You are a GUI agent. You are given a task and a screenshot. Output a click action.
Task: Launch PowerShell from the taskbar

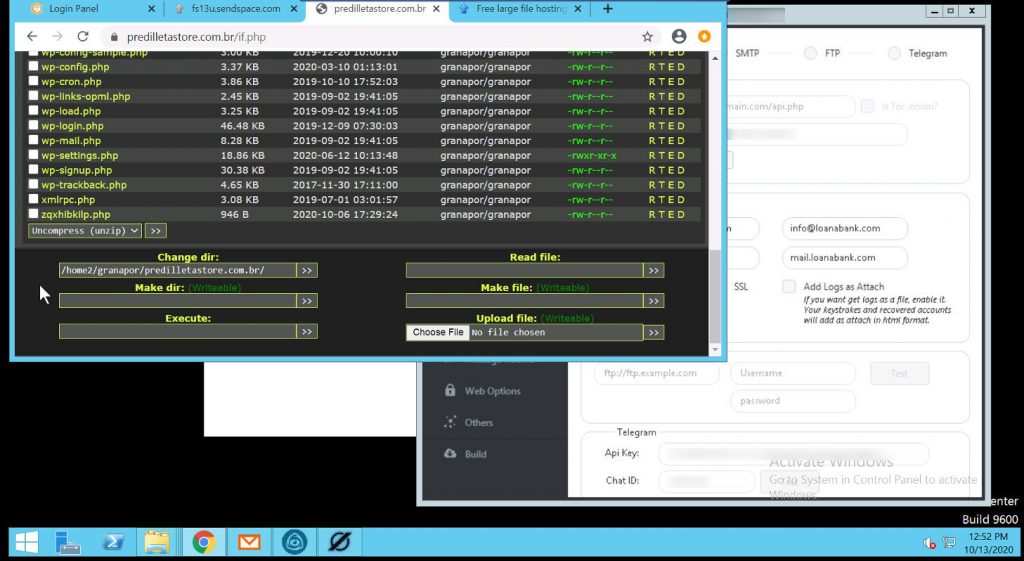pyautogui.click(x=114, y=542)
